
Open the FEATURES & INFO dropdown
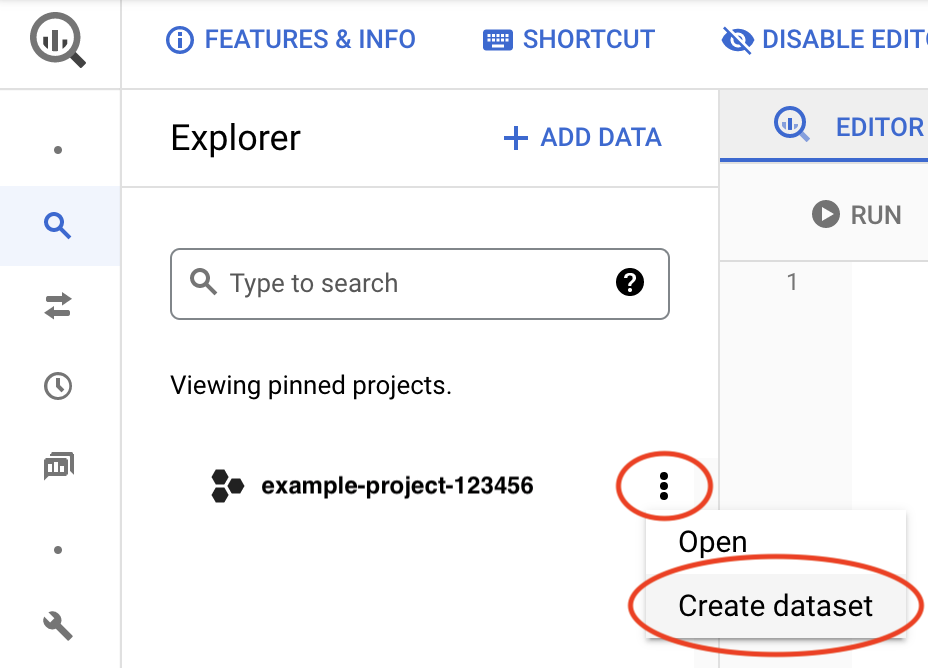(290, 39)
